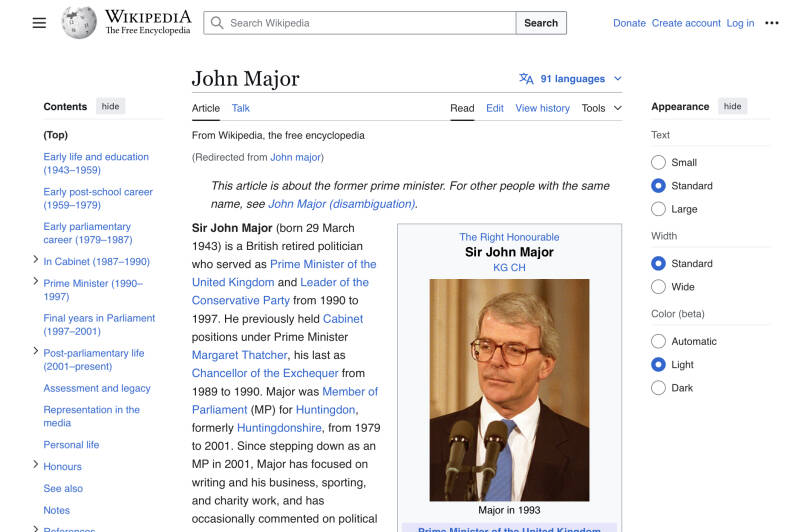Open the Huntingdon link
Image resolution: width=799 pixels, height=532 pixels.
tap(325, 410)
